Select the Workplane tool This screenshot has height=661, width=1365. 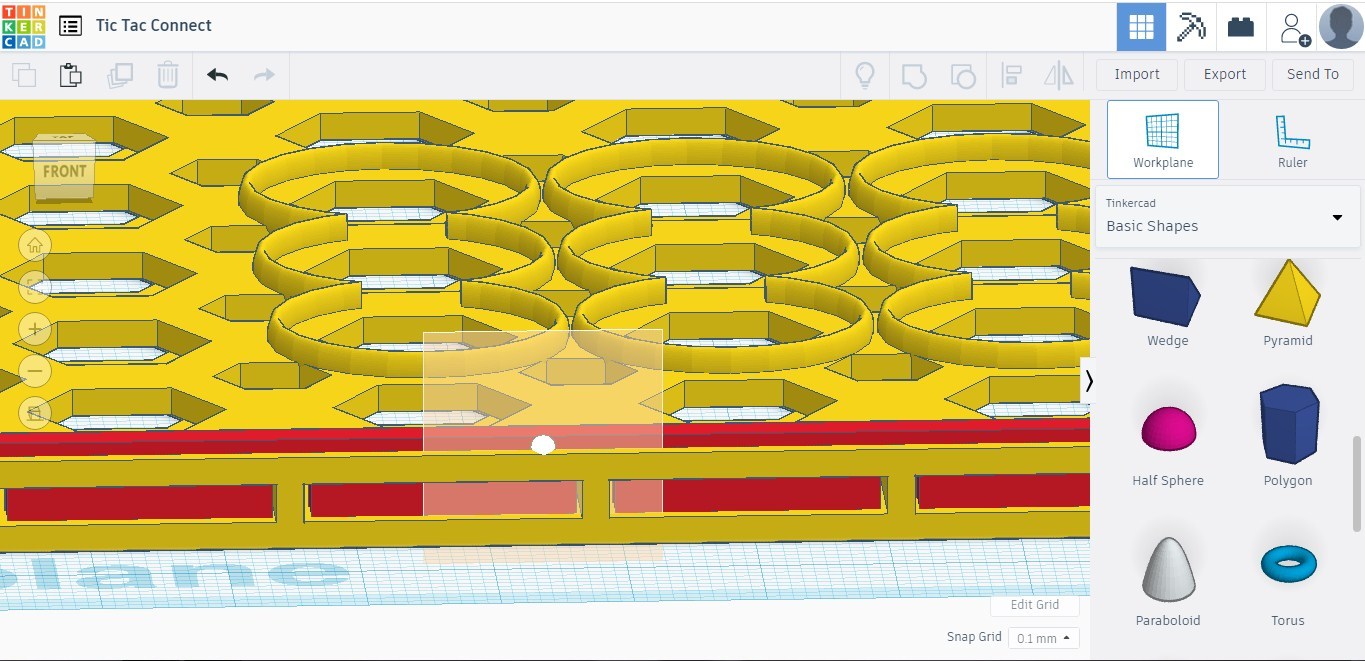click(x=1163, y=139)
